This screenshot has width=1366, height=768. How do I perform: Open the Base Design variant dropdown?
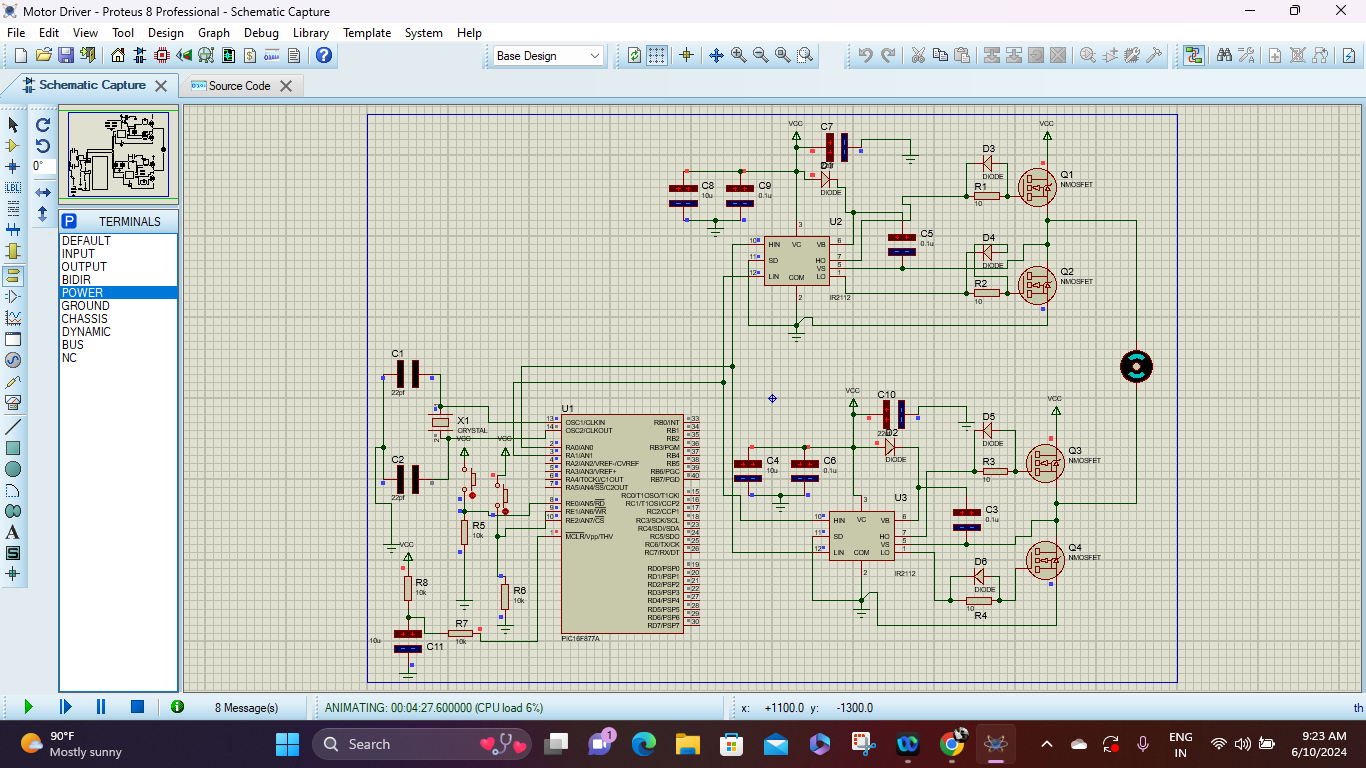[548, 56]
